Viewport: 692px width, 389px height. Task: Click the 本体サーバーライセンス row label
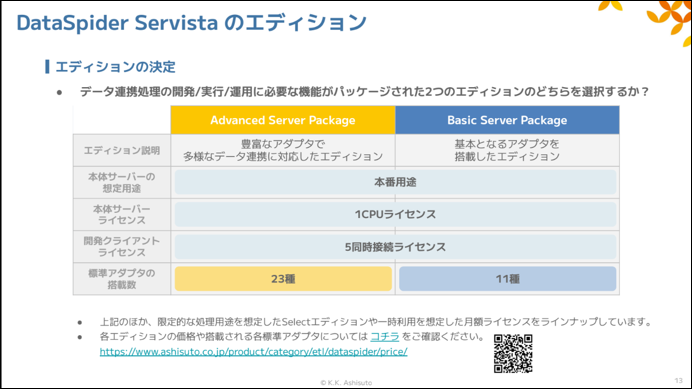(122, 214)
